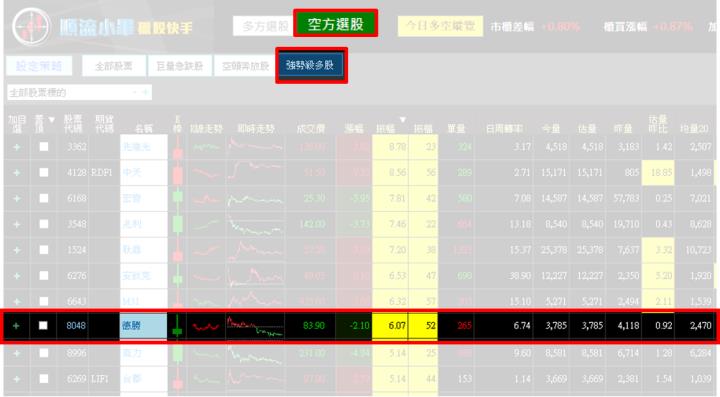Viewport: 720px width, 397px height.
Task: Open the candlestick K-bar icon for 8048
Action: pyautogui.click(x=177, y=326)
